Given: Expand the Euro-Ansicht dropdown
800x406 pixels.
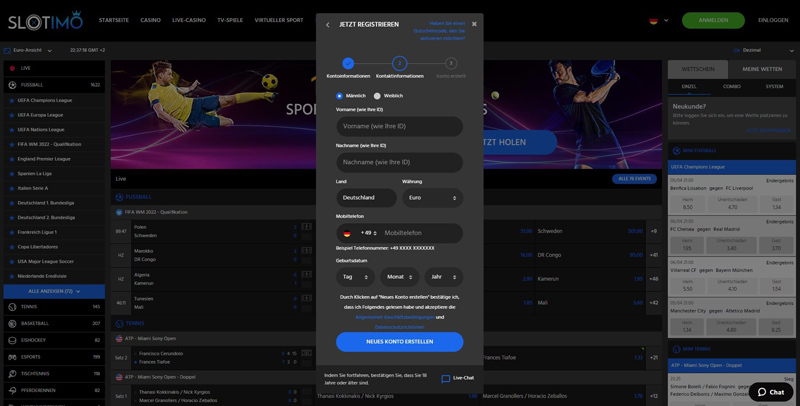Looking at the screenshot, I should 49,50.
